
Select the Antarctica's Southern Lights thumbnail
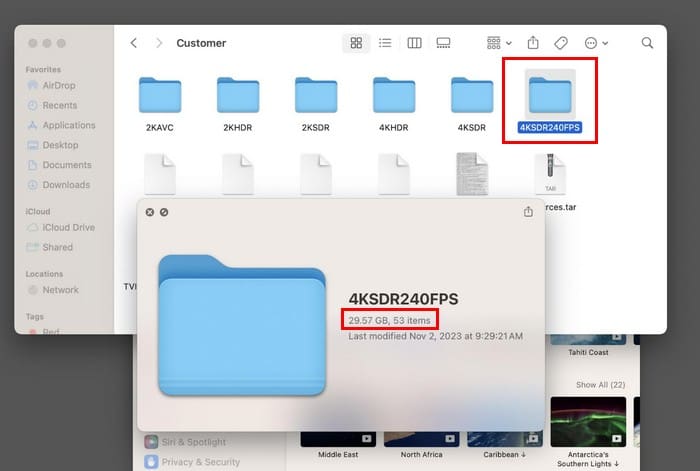(x=588, y=421)
